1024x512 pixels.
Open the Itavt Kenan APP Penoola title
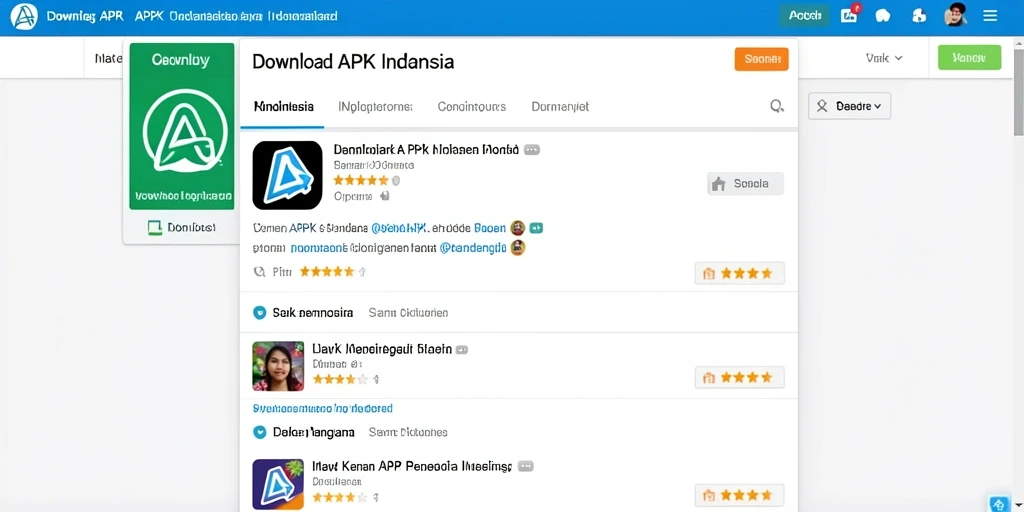pyautogui.click(x=411, y=467)
